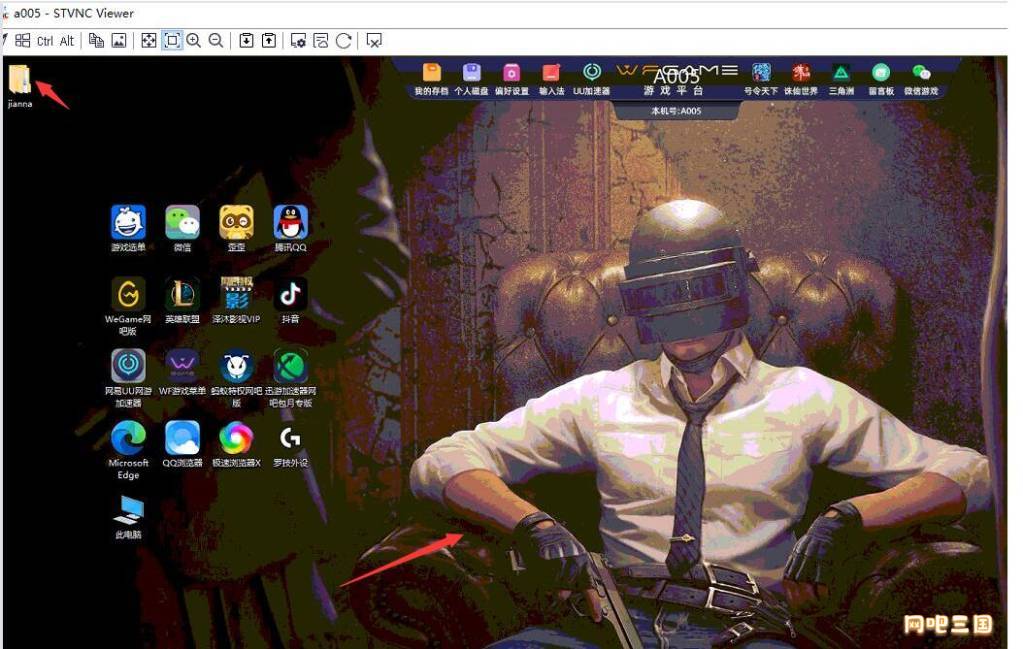Image resolution: width=1023 pixels, height=649 pixels.
Task: Select the 腾讯QQ desktop icon
Action: pos(290,228)
